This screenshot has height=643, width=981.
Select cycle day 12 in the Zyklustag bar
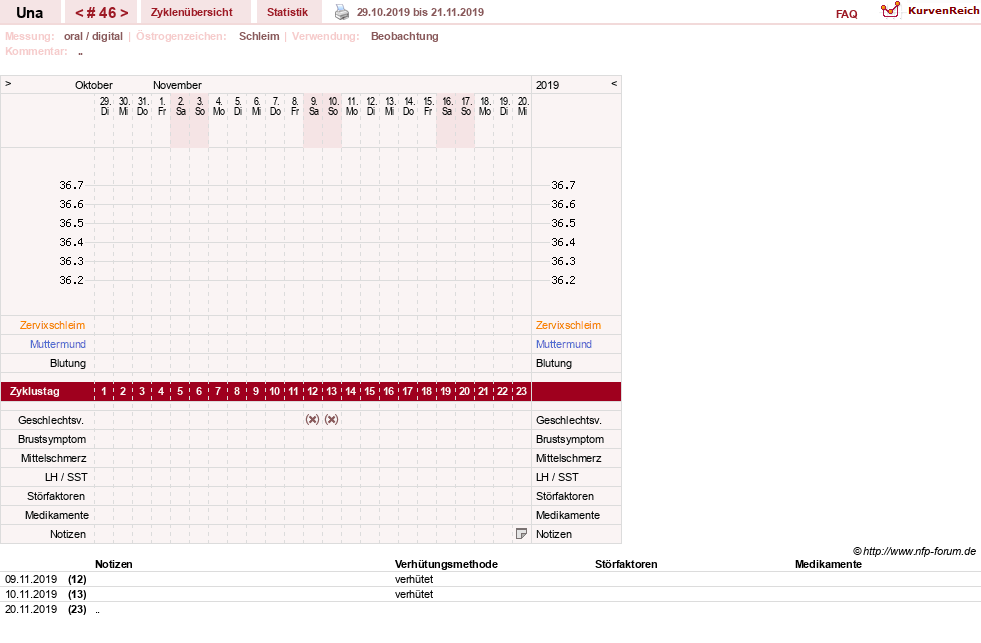pyautogui.click(x=312, y=392)
